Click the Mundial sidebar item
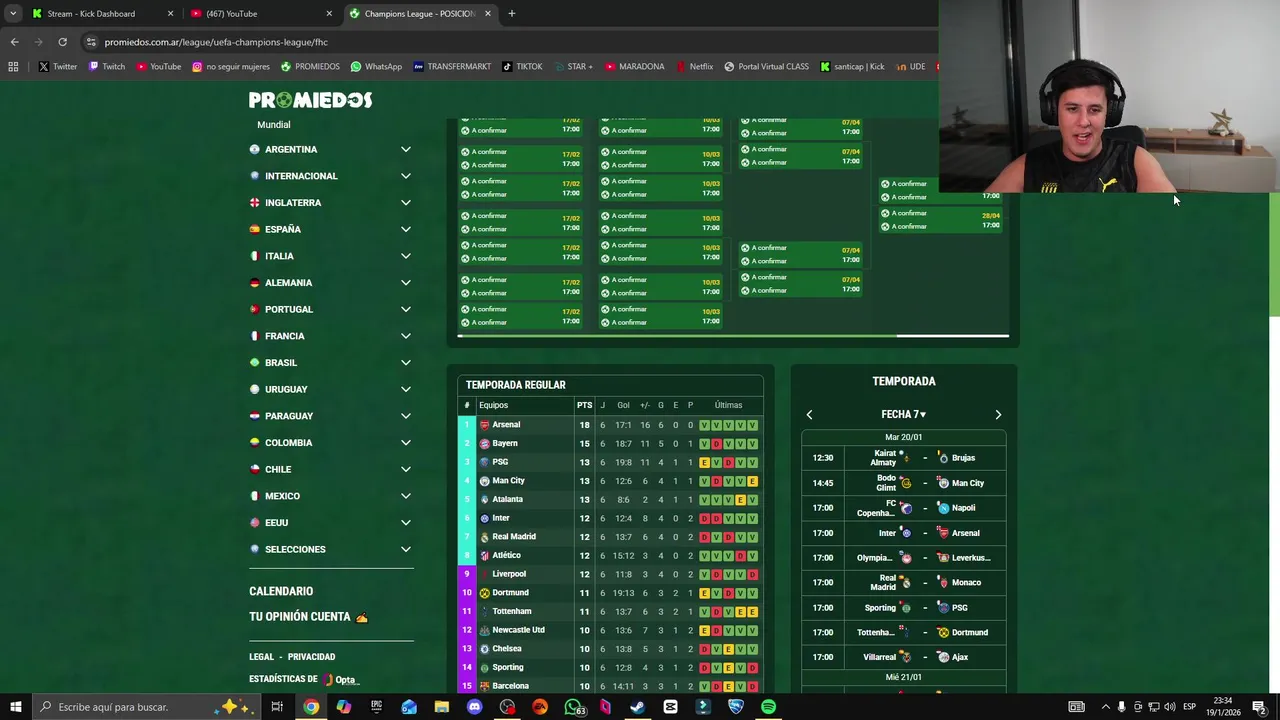The width and height of the screenshot is (1280, 720). click(x=273, y=125)
